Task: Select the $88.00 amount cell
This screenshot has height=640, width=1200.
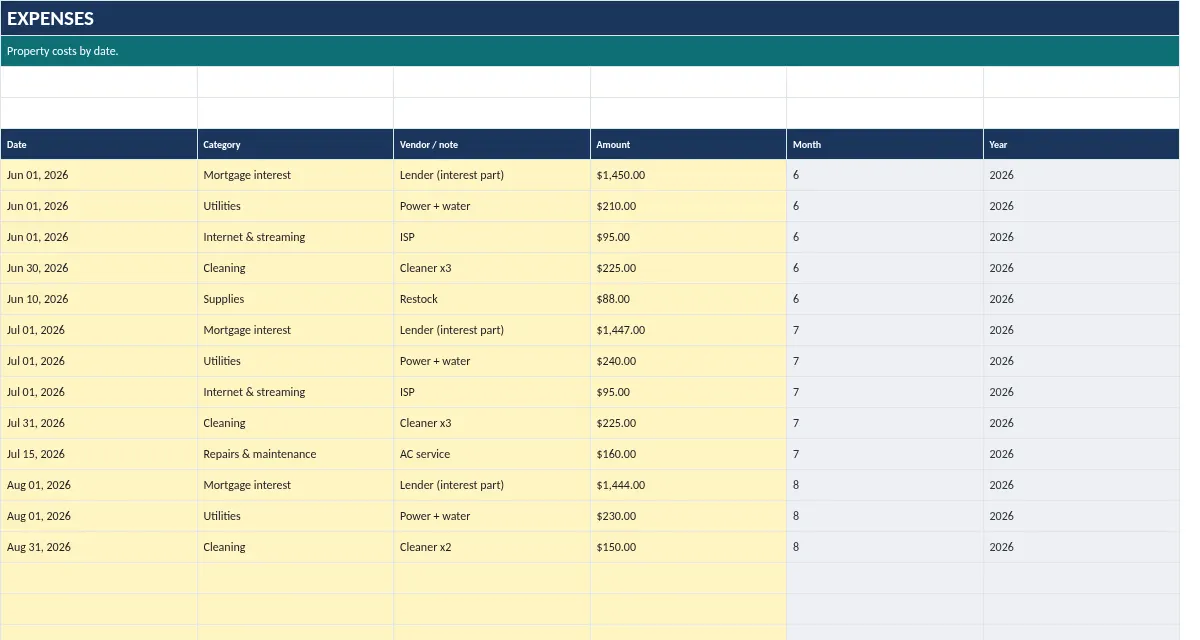Action: pyautogui.click(x=688, y=299)
